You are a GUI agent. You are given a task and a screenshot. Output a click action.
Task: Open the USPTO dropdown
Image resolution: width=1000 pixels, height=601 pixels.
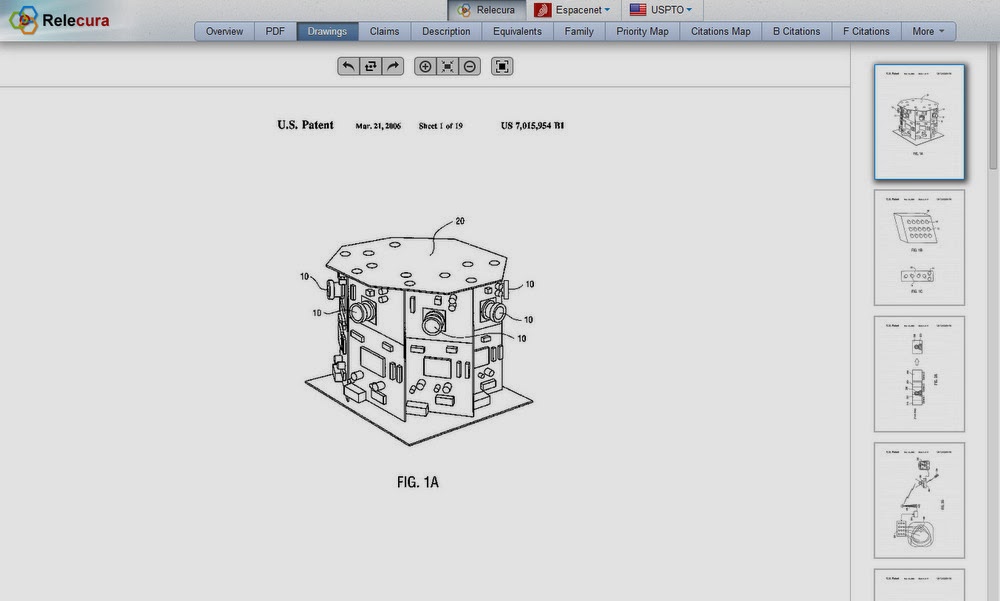pyautogui.click(x=661, y=10)
